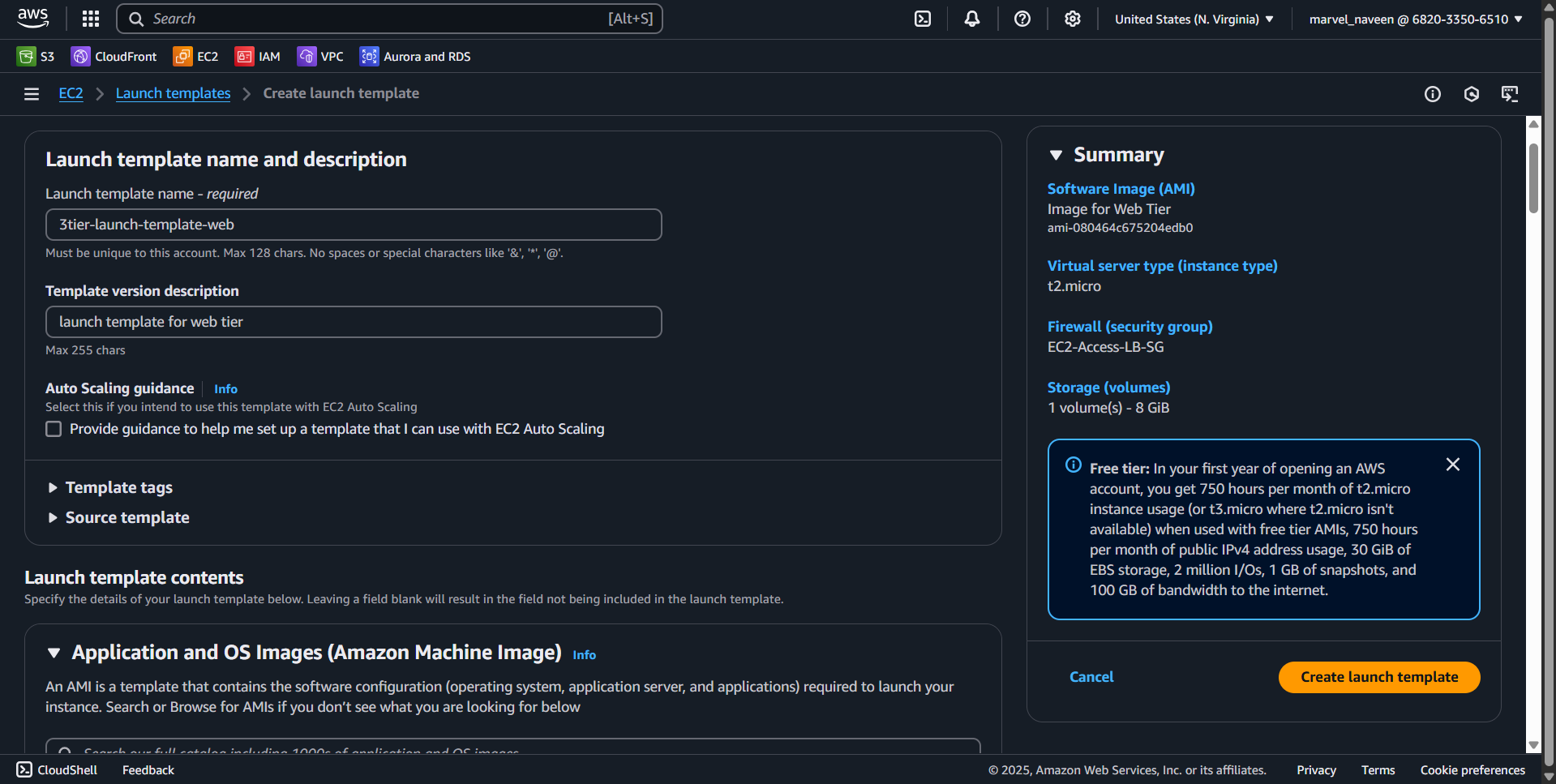The height and width of the screenshot is (784, 1556).
Task: Open Cookie preferences in footer
Action: pos(1472,770)
